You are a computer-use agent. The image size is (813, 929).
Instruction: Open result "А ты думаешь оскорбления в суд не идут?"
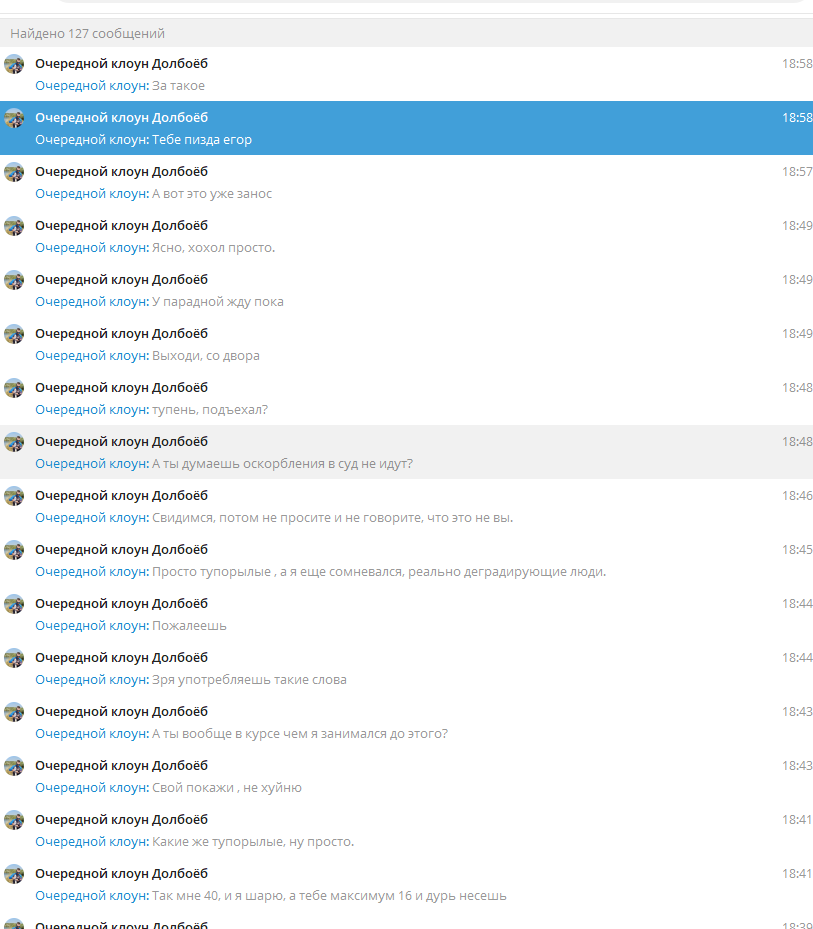pos(406,452)
